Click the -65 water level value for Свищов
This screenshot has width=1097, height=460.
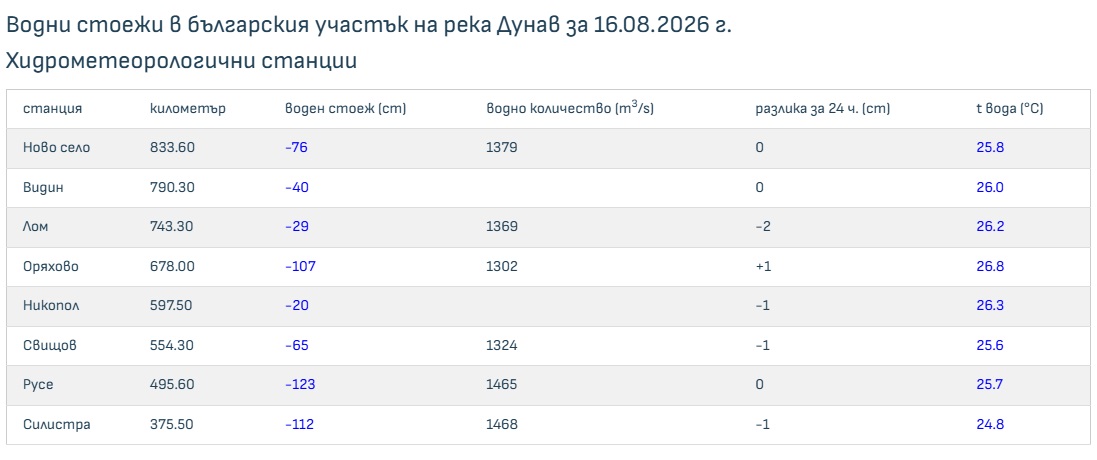297,345
